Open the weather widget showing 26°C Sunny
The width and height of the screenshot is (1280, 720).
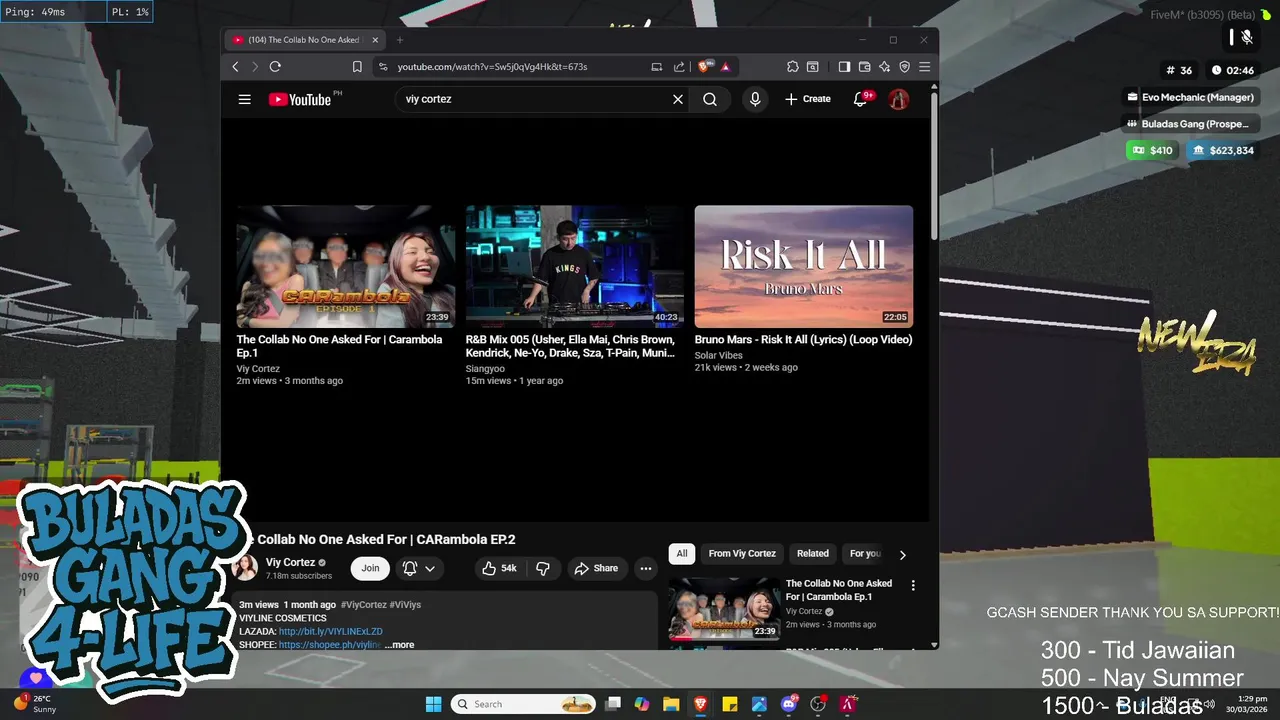36,704
